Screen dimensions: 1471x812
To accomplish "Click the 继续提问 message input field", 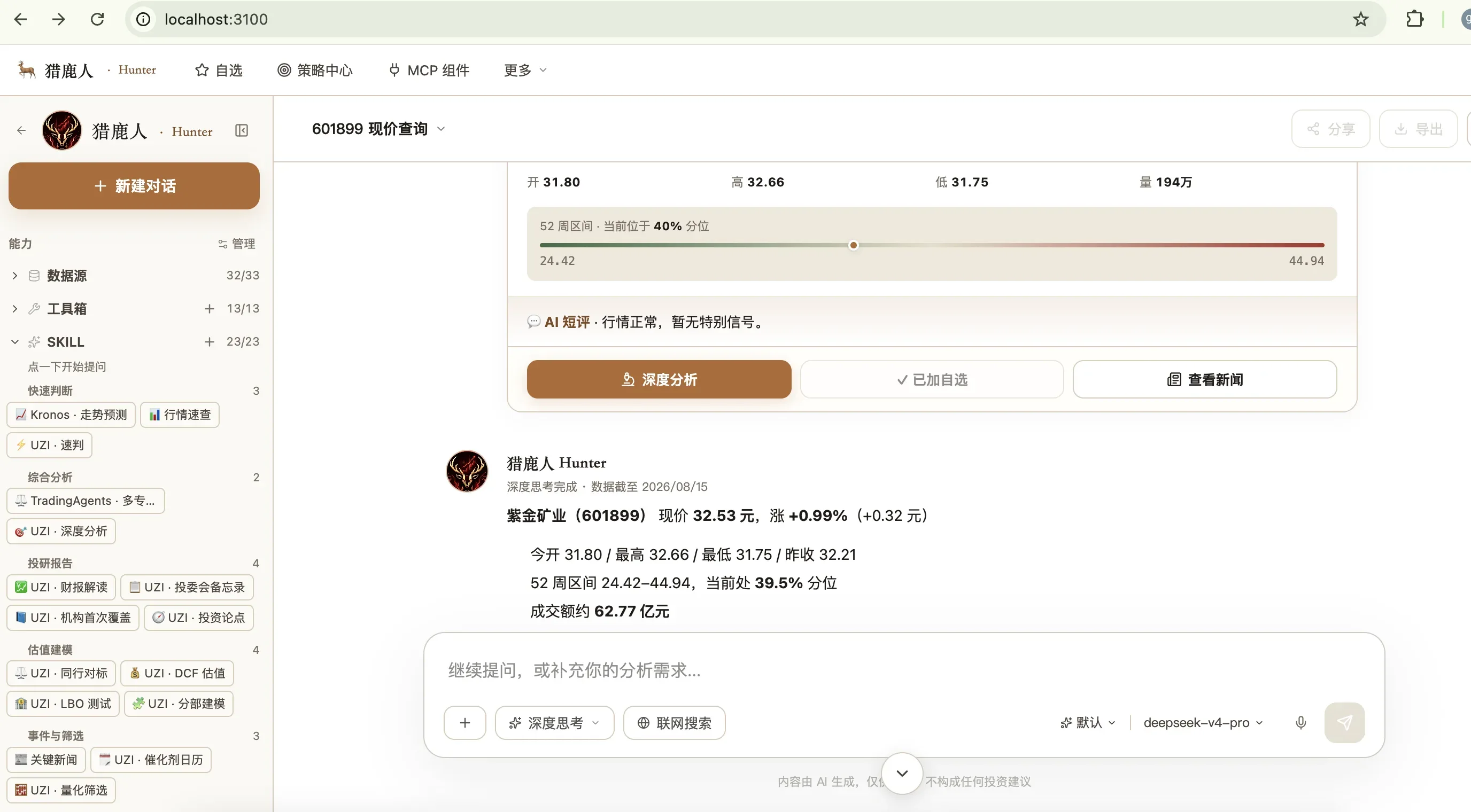I will click(904, 670).
